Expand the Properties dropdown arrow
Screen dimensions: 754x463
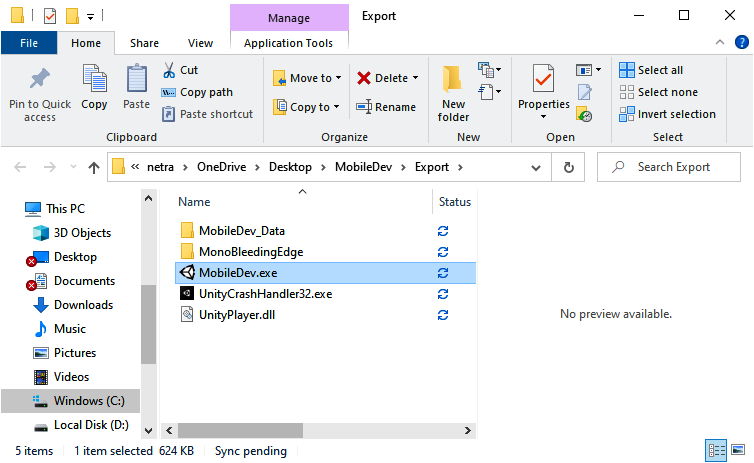543,117
